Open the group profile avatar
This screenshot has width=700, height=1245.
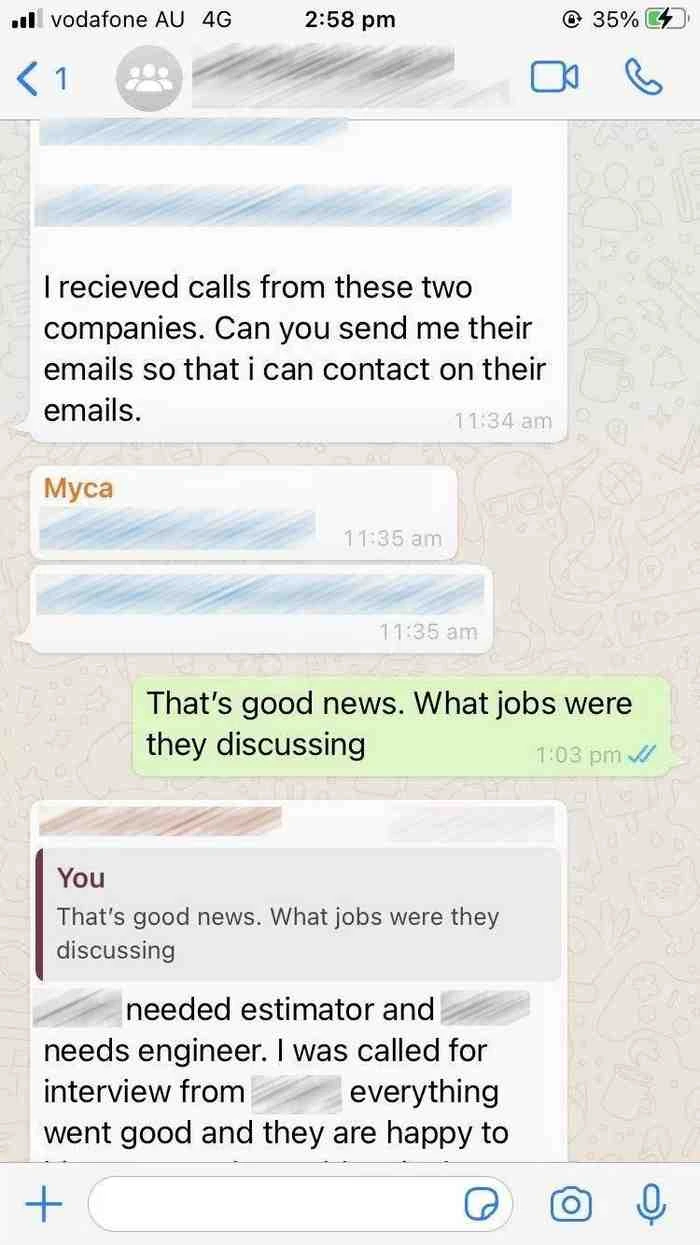(150, 78)
